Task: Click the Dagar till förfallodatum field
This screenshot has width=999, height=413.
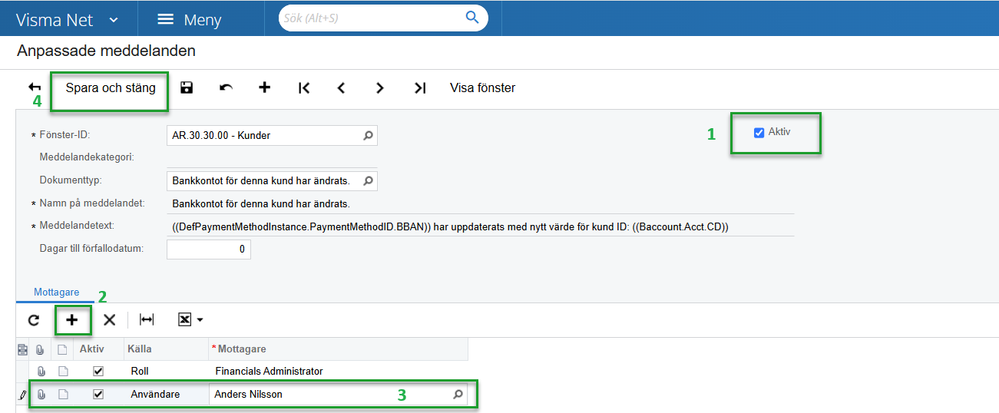Action: [x=208, y=249]
